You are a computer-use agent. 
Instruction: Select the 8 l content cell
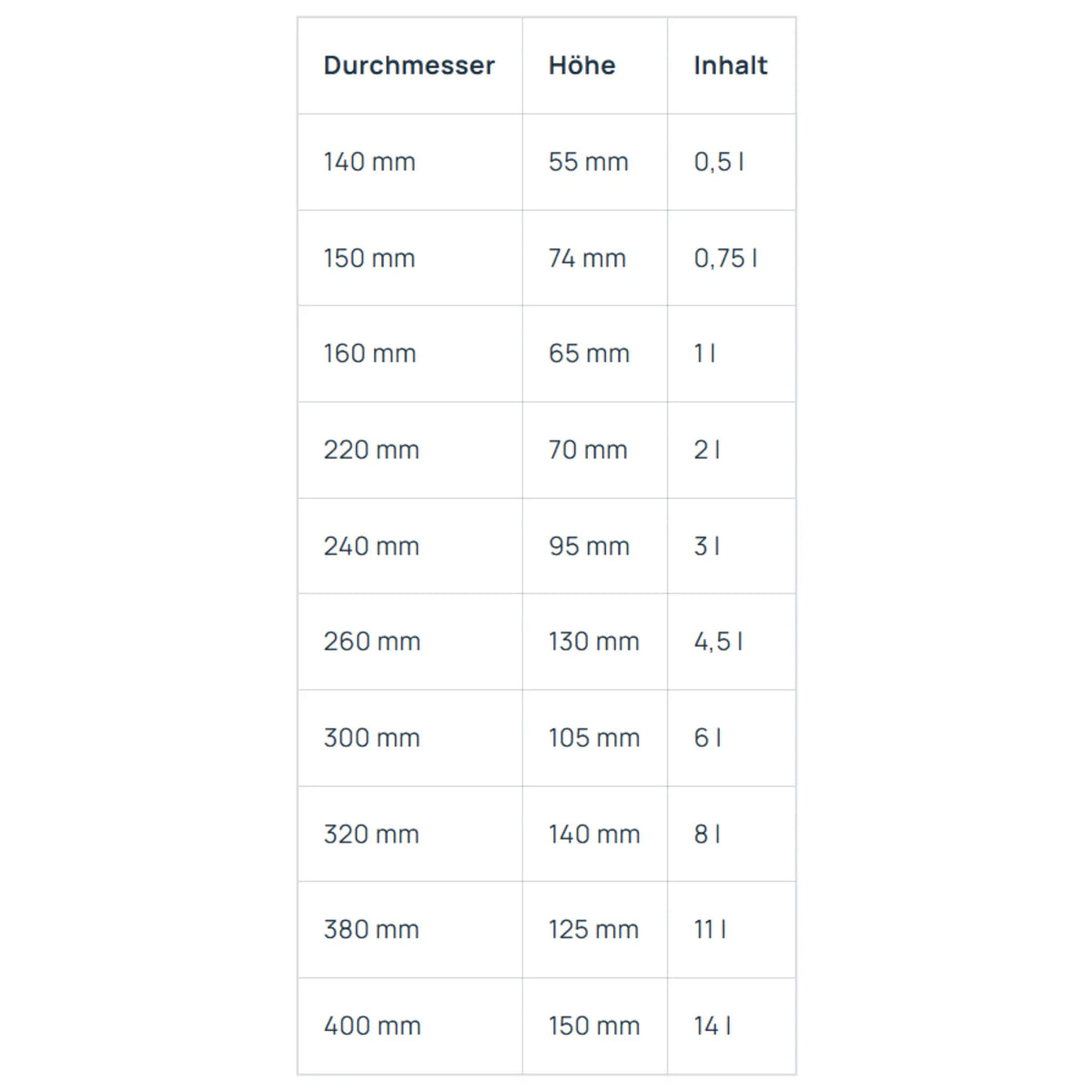click(732, 834)
